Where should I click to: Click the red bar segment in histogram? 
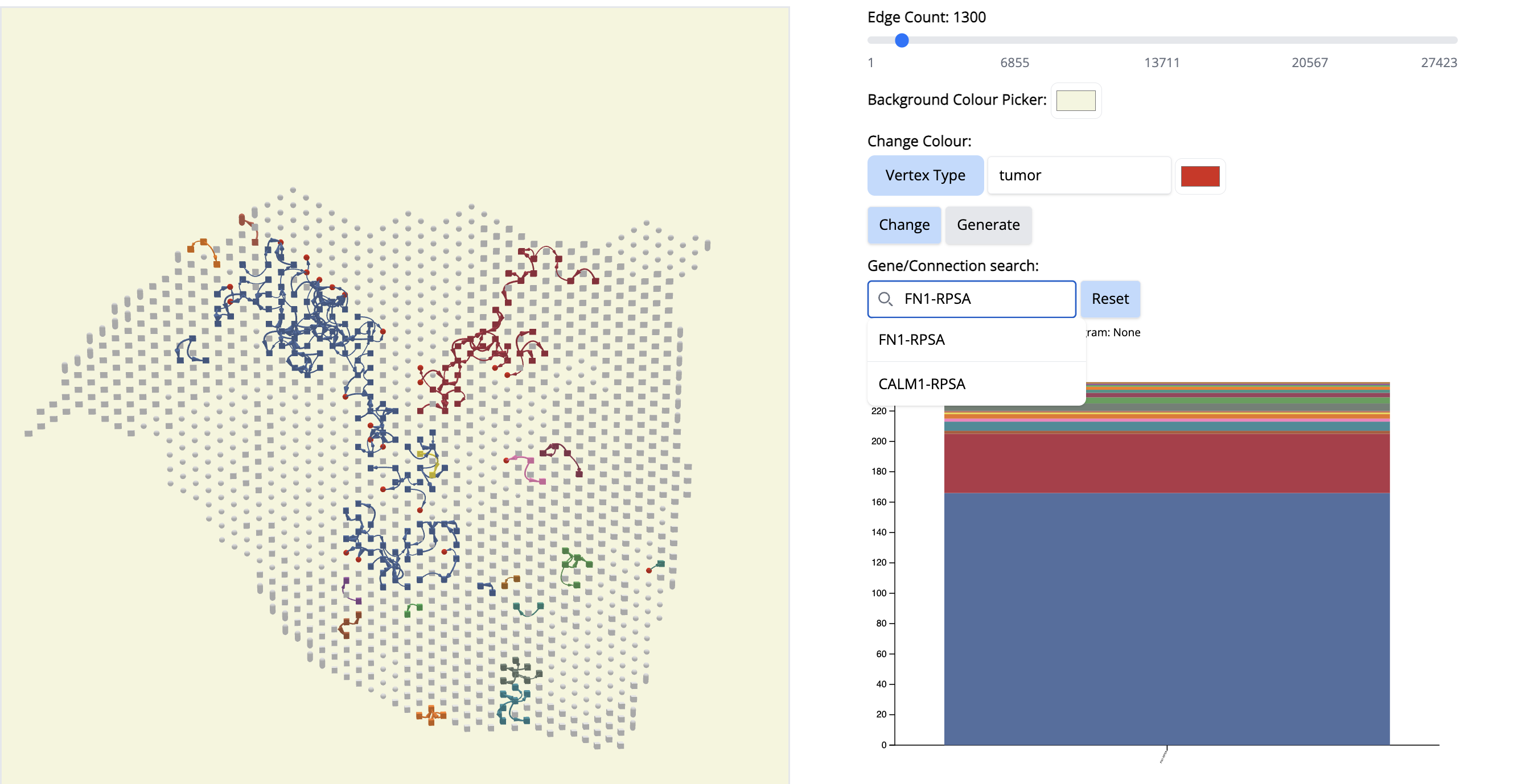pos(1166,463)
